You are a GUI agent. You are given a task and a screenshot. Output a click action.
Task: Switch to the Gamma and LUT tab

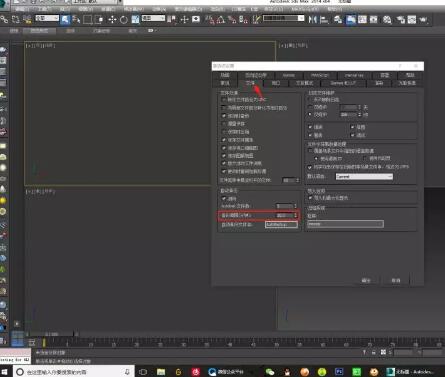click(x=343, y=83)
